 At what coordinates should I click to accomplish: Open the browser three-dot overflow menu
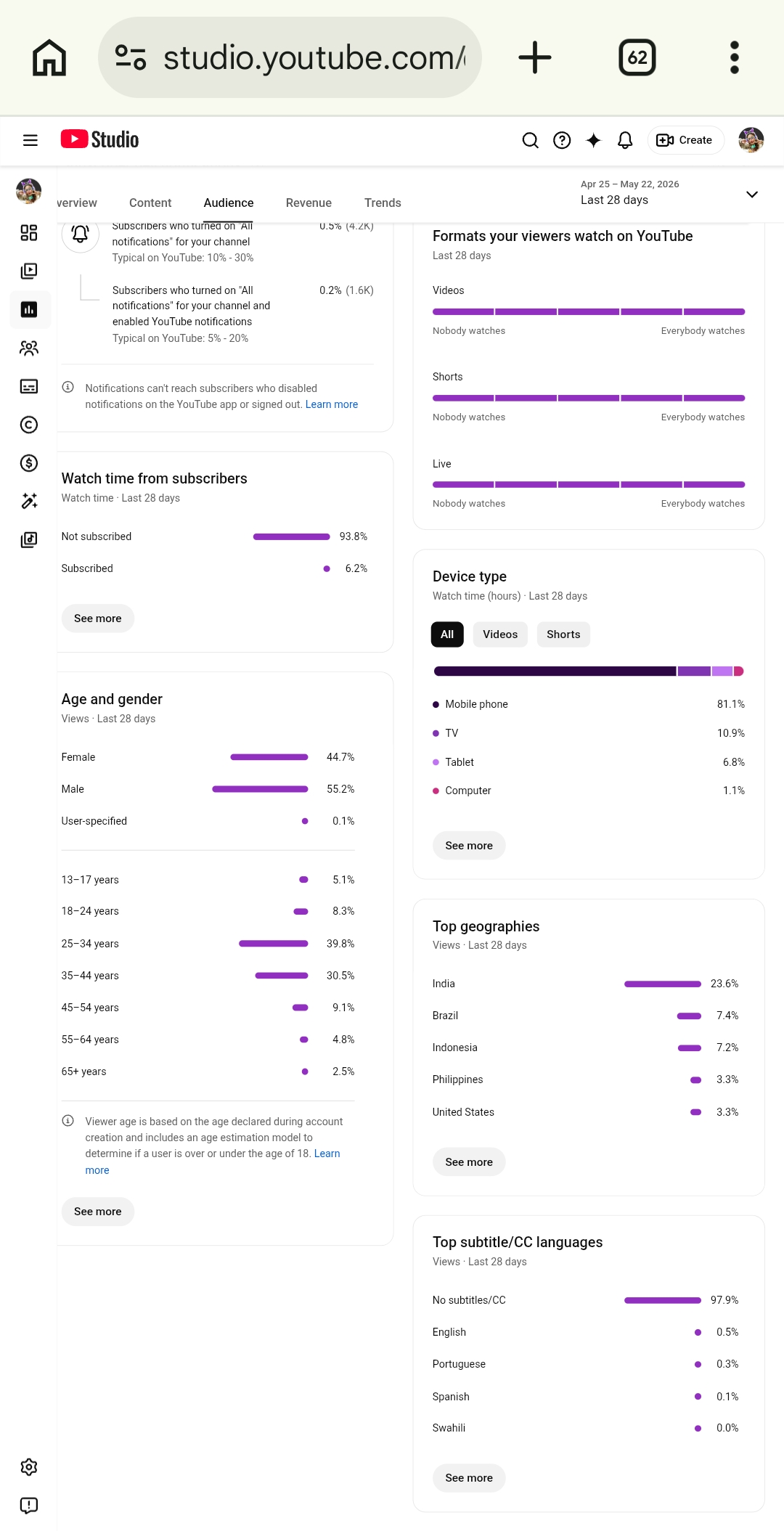[x=735, y=57]
